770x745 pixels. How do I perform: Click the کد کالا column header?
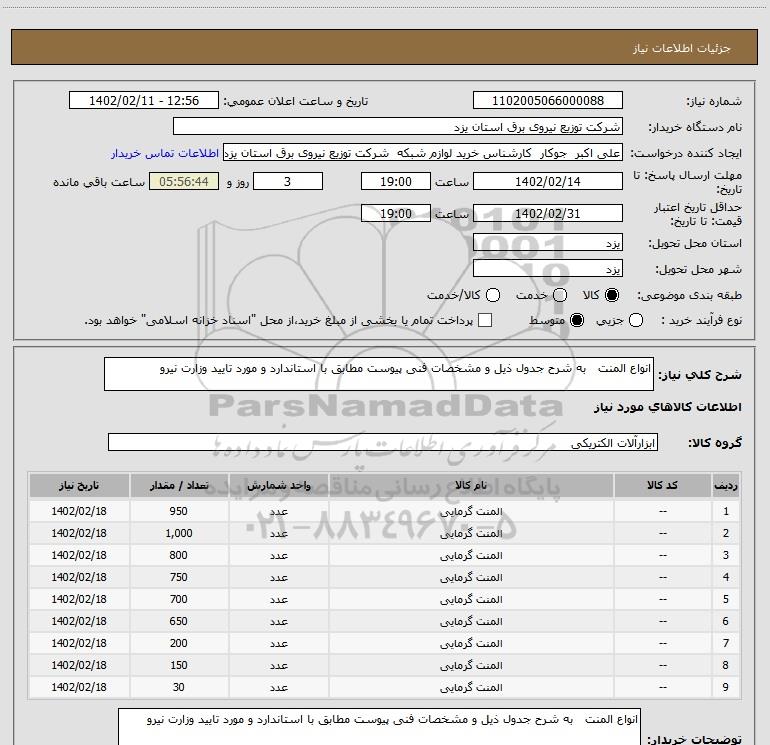(662, 485)
